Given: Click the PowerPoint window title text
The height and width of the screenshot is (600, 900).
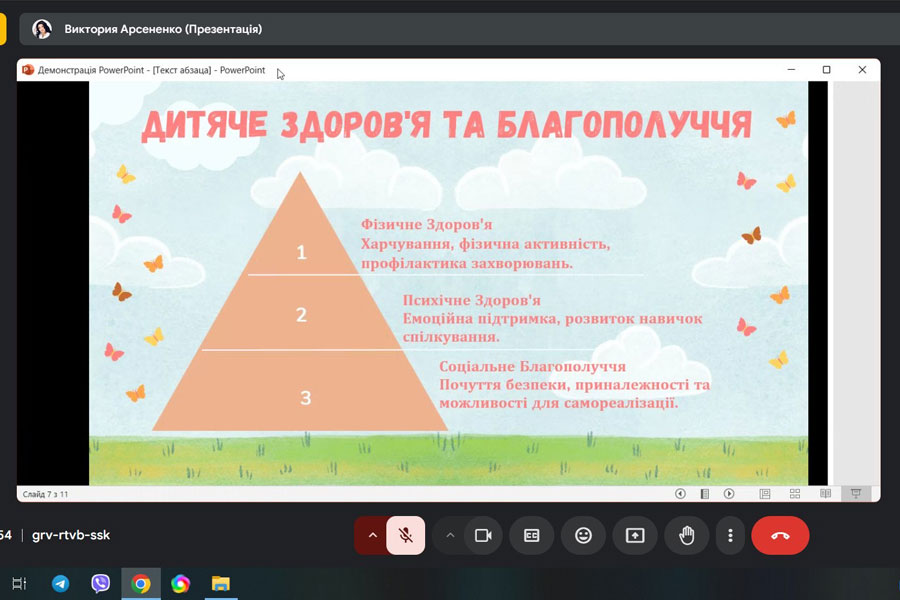Looking at the screenshot, I should click(x=152, y=70).
